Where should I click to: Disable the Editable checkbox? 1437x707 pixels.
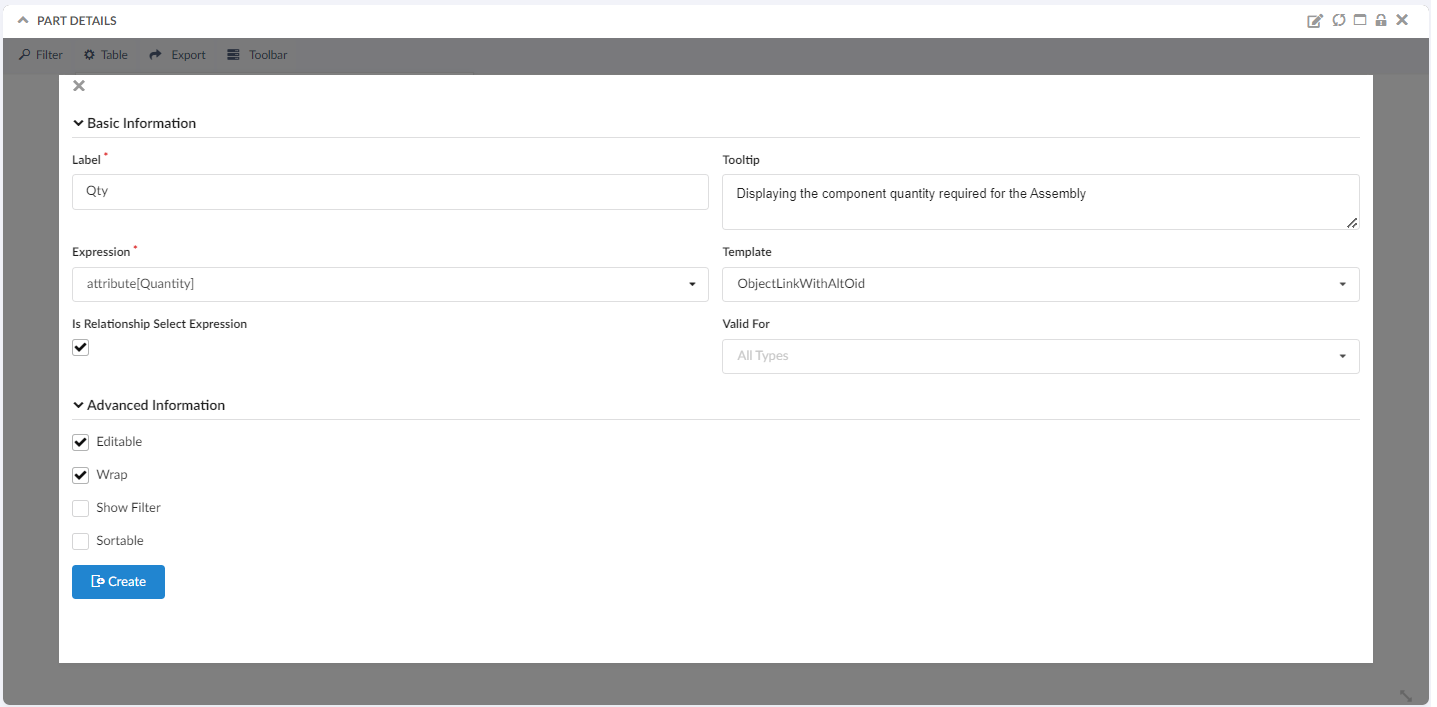coord(81,442)
